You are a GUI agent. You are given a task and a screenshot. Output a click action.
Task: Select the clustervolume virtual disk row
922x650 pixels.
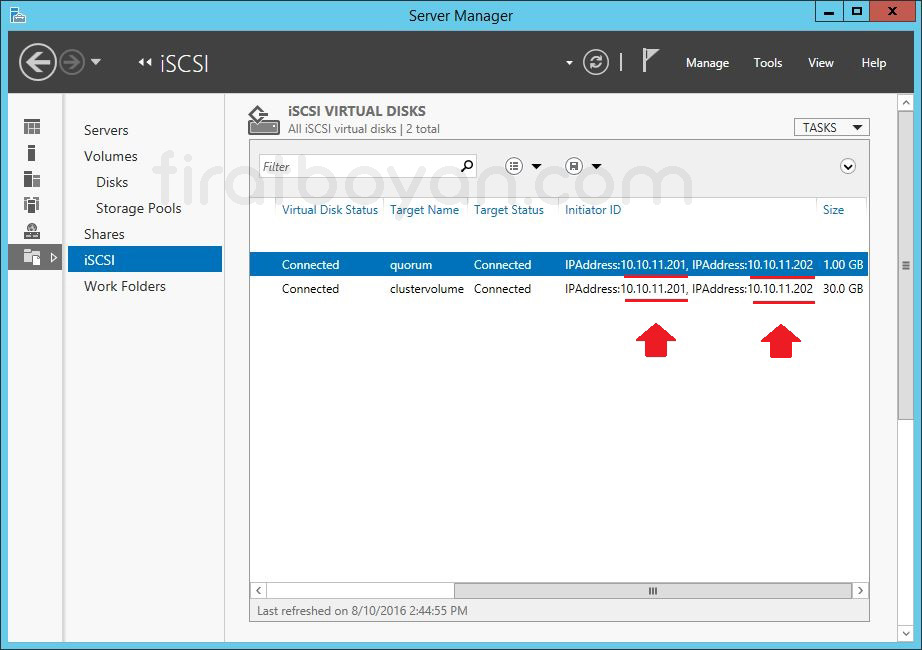pos(559,289)
